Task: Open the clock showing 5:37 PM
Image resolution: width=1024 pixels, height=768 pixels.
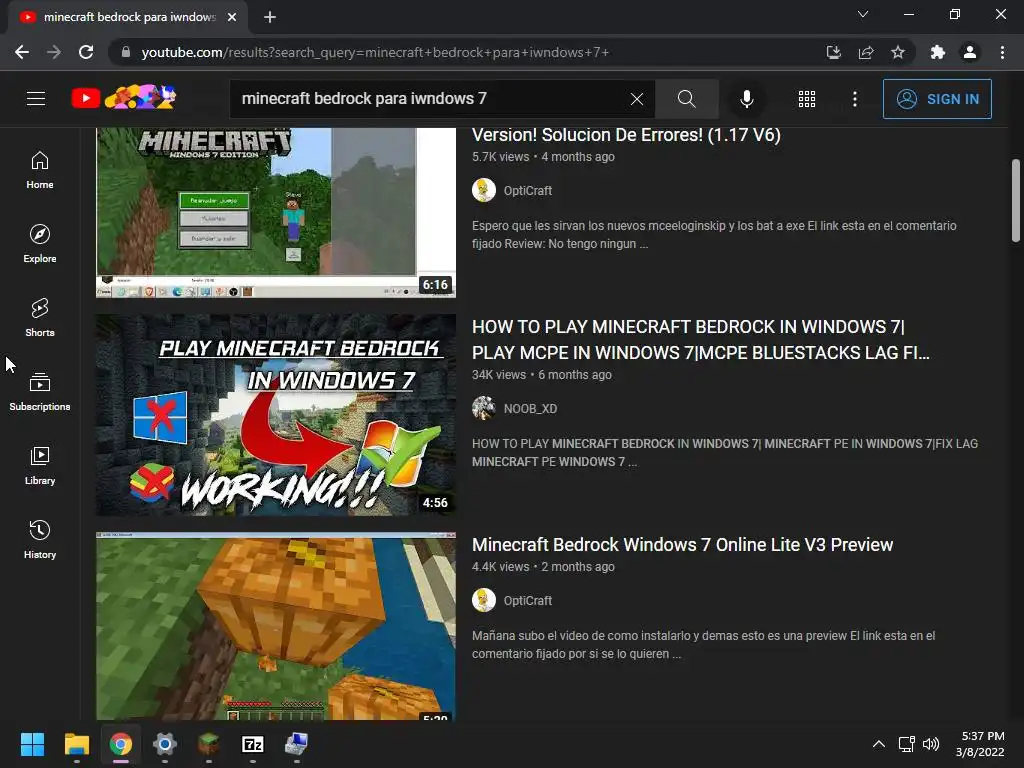Action: click(980, 744)
